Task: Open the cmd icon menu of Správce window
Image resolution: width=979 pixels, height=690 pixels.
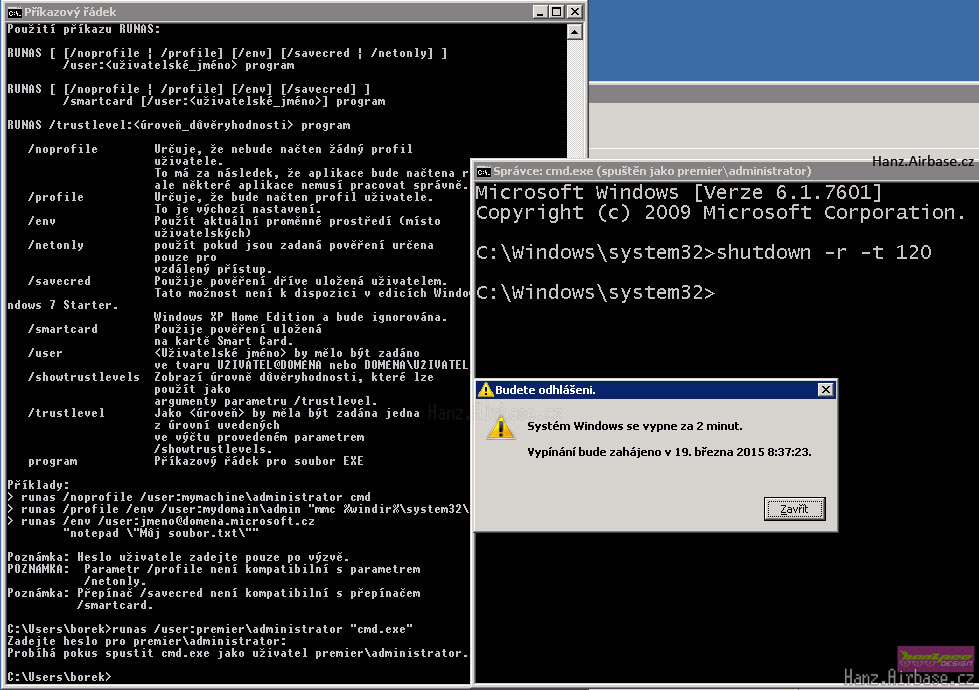Action: 483,171
